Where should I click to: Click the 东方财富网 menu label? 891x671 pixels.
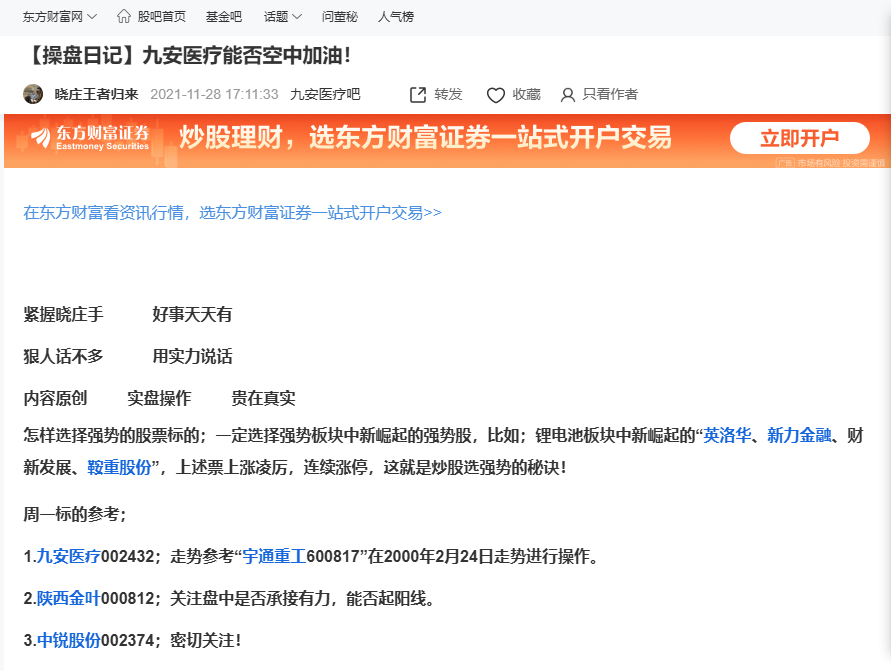(x=52, y=17)
